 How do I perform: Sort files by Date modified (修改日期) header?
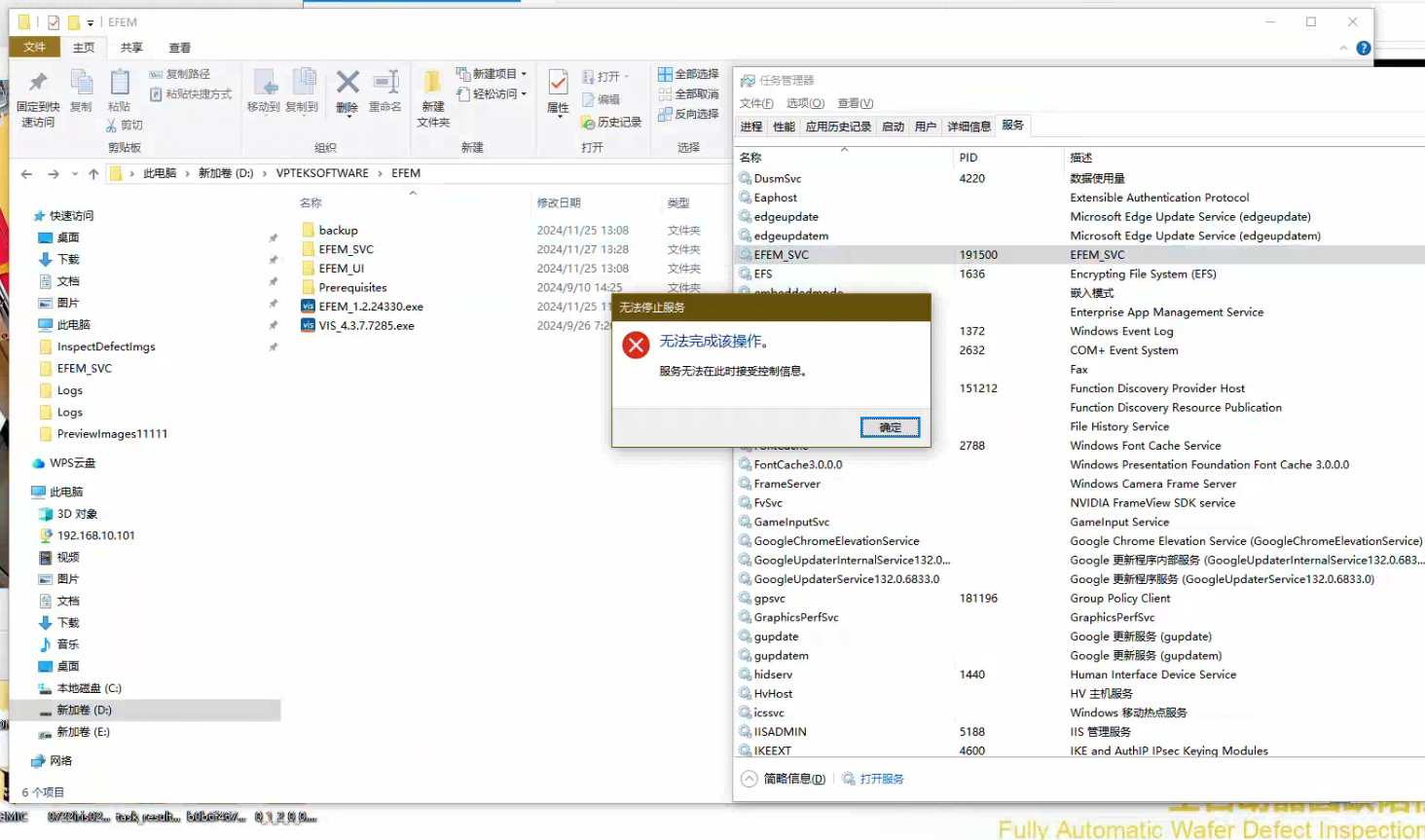(x=559, y=202)
